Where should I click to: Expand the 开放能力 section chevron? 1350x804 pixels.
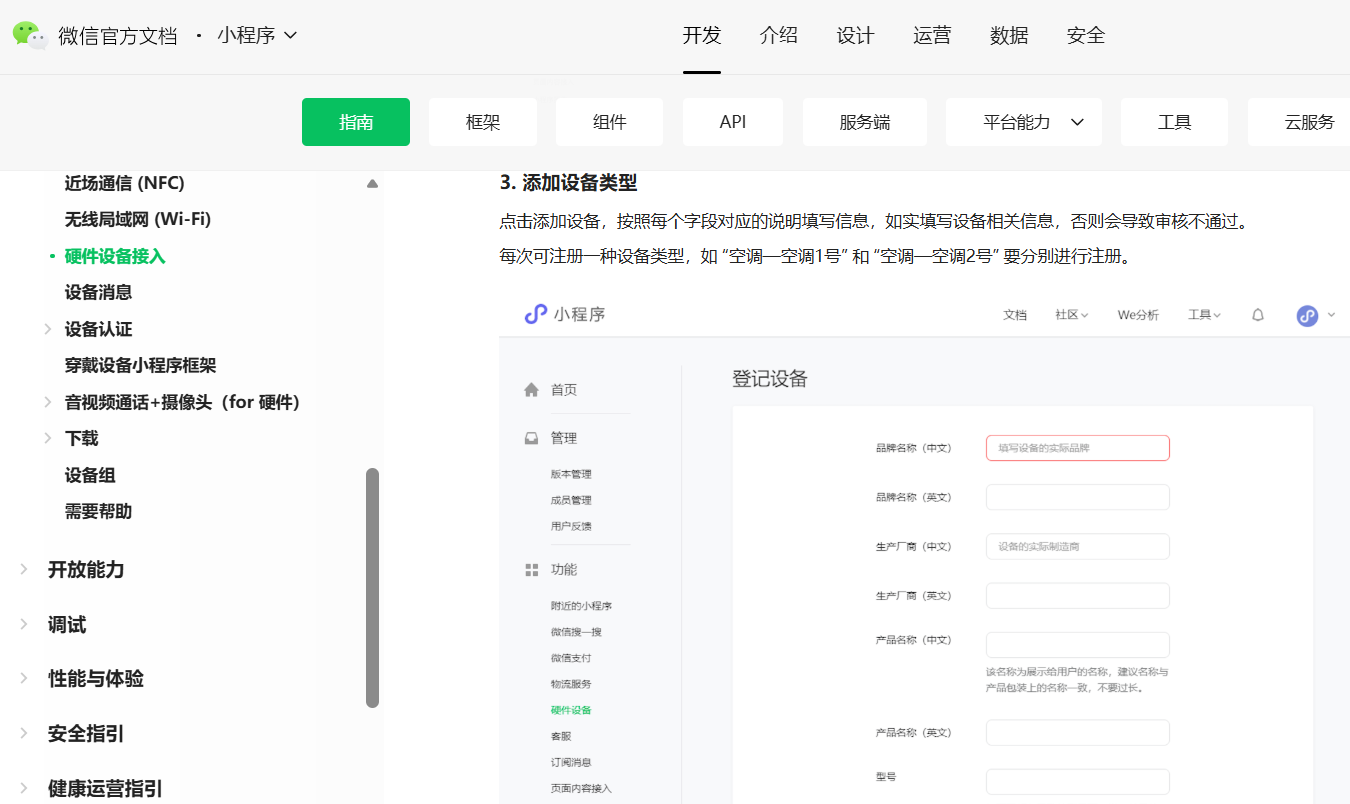point(24,569)
